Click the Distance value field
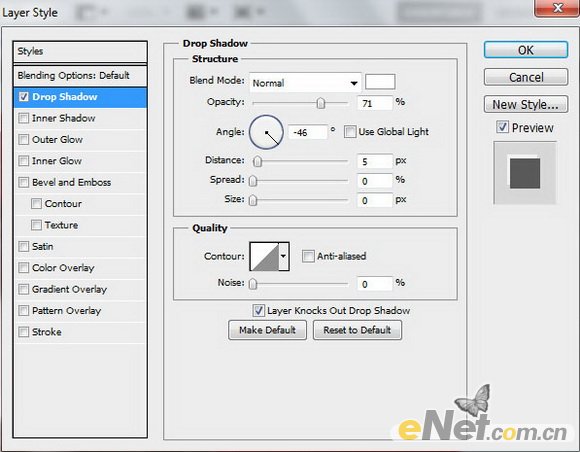Image resolution: width=580 pixels, height=452 pixels. point(374,162)
